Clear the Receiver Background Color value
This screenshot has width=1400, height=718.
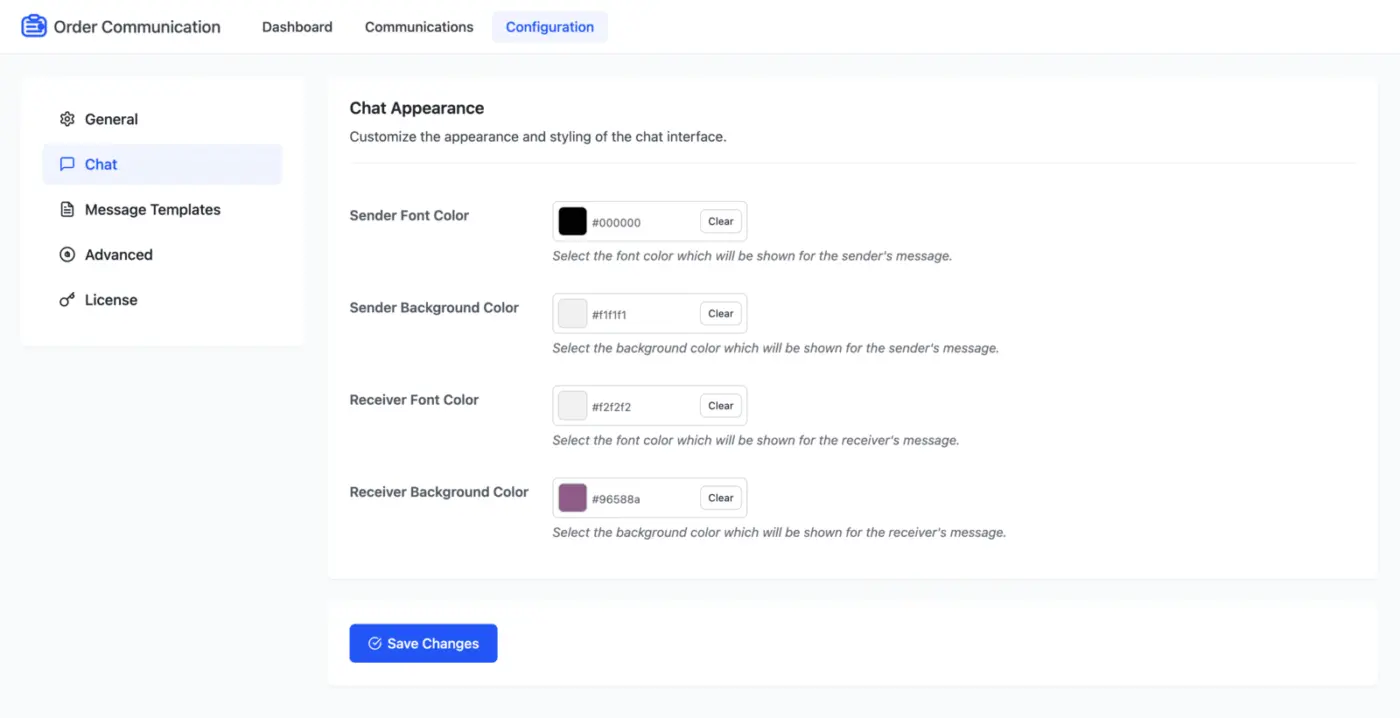720,497
